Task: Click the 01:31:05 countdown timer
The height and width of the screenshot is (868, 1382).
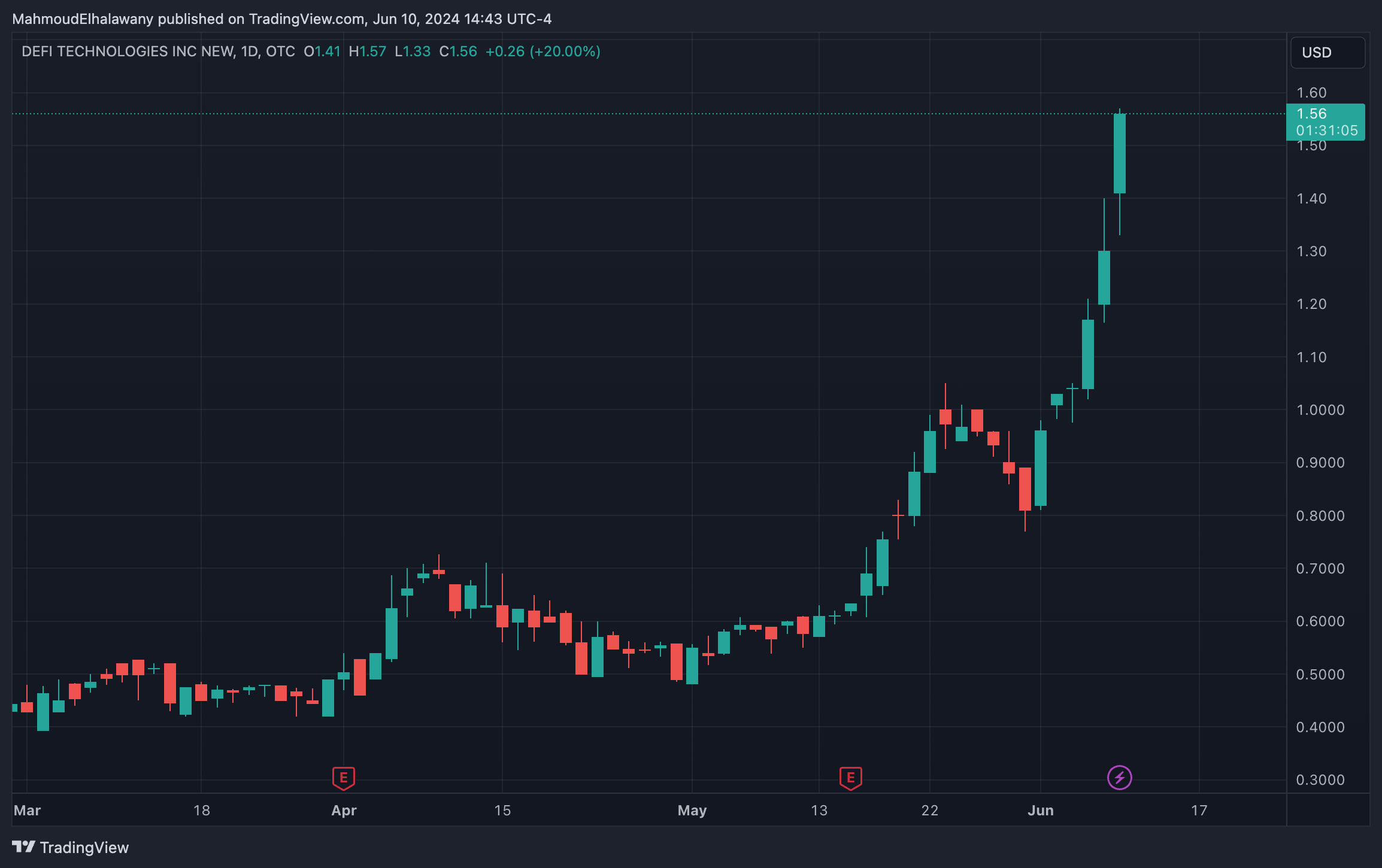Action: point(1326,130)
